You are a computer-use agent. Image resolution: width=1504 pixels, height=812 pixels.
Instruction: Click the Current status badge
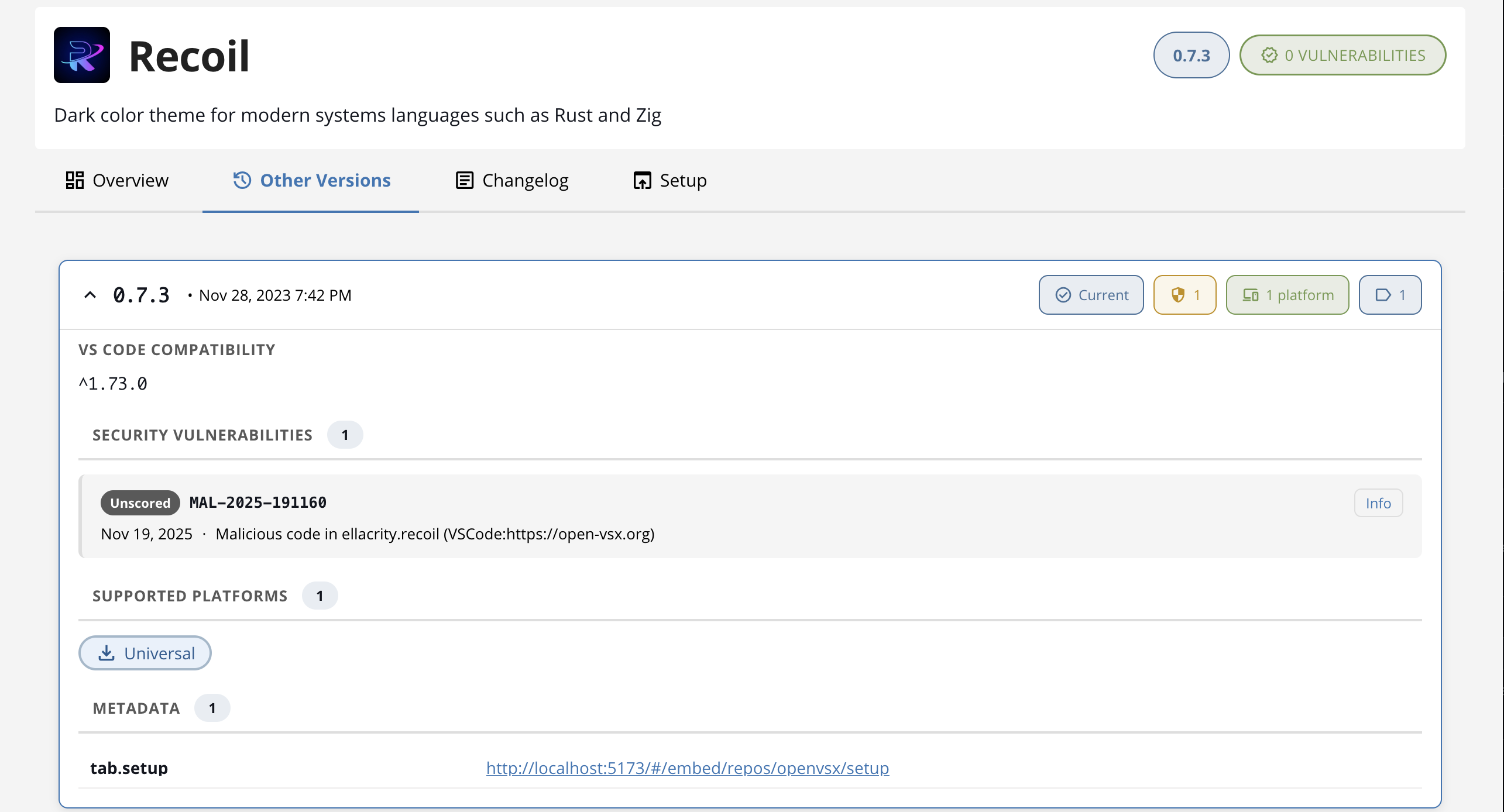pyautogui.click(x=1091, y=295)
